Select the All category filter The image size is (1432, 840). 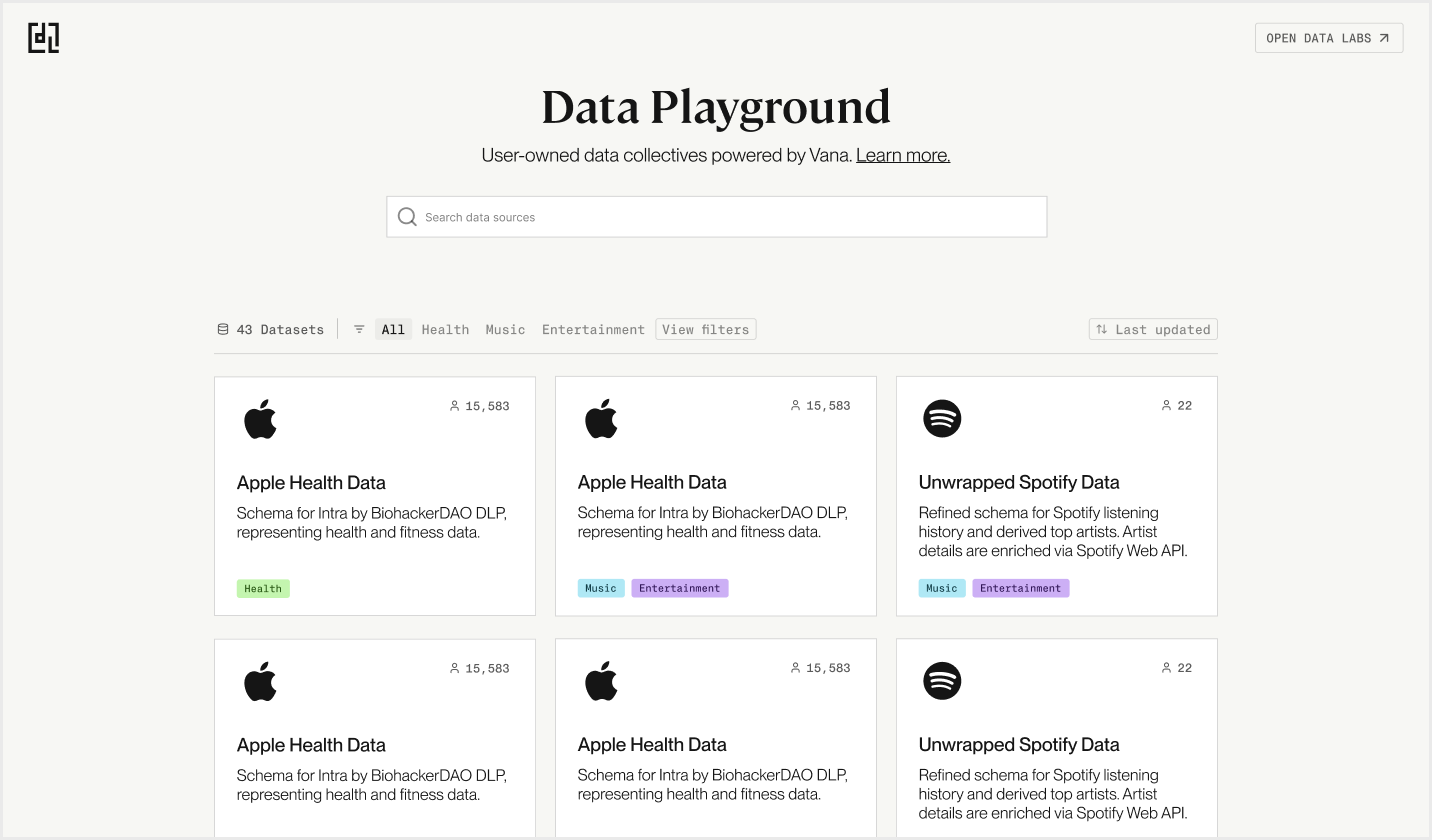(x=393, y=329)
